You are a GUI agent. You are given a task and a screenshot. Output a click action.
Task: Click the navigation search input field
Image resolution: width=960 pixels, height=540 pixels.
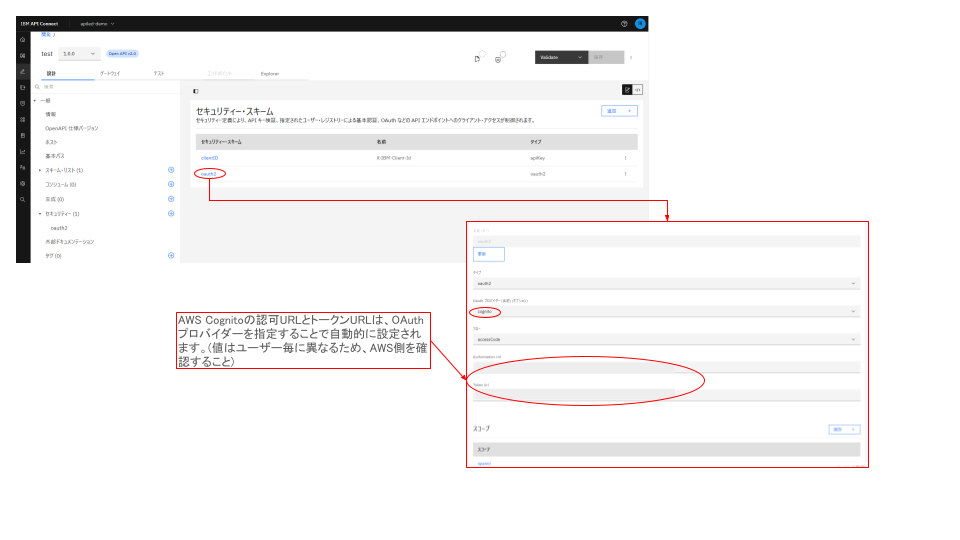coord(106,87)
